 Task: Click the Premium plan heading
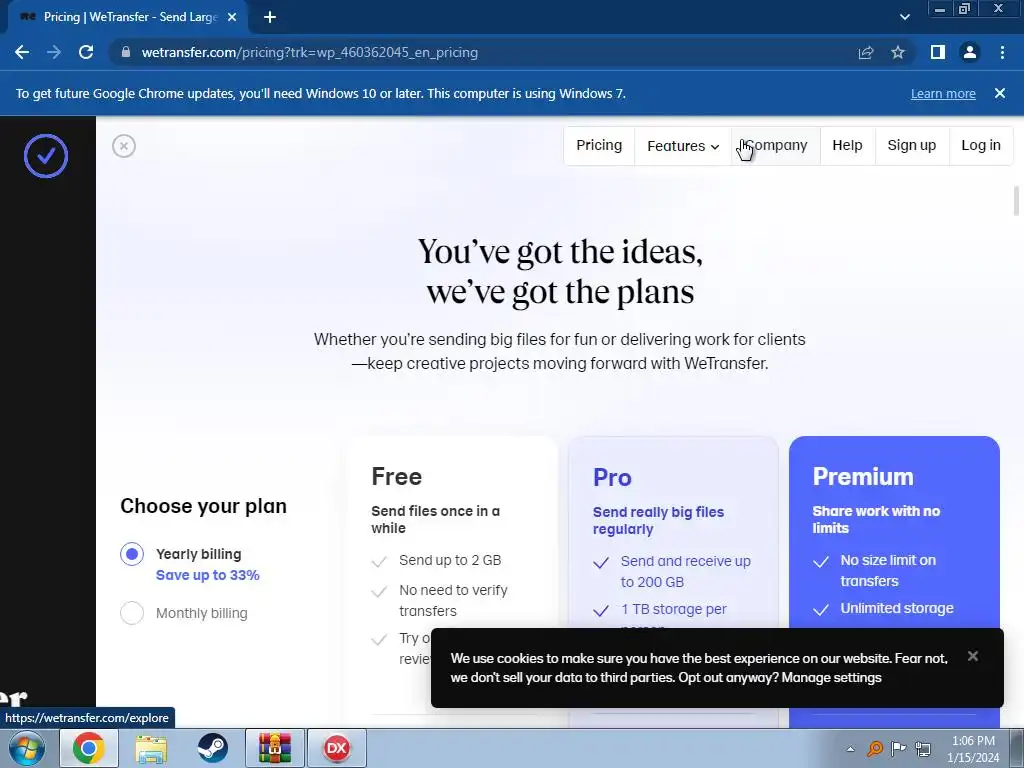point(863,477)
